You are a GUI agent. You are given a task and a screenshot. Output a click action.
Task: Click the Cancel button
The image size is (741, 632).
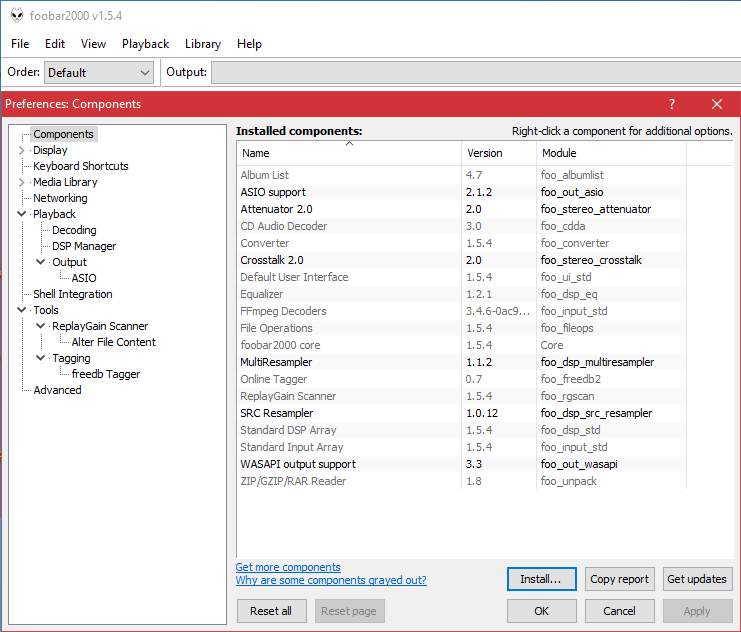tap(620, 611)
